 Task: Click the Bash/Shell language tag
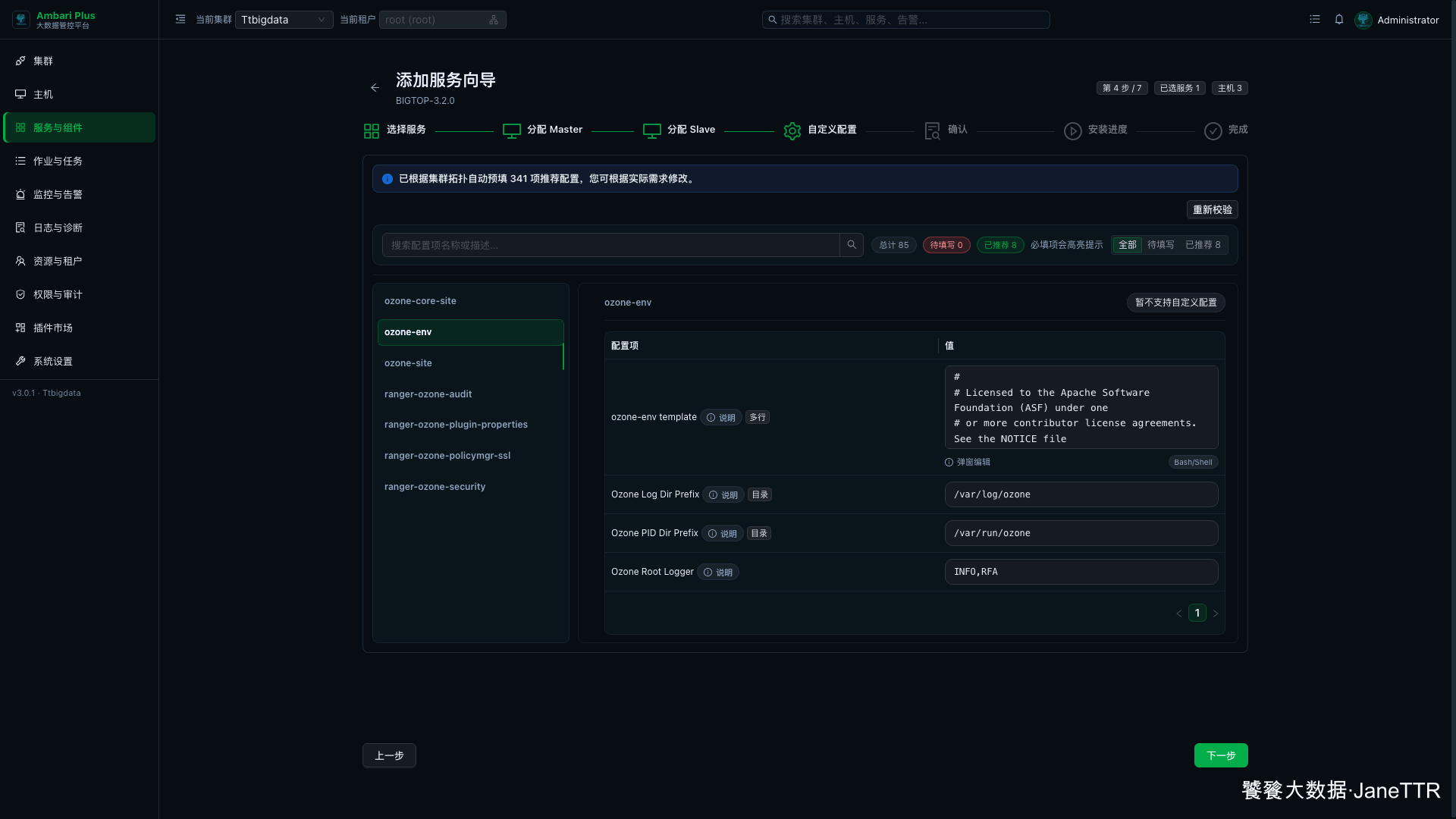[x=1193, y=463]
